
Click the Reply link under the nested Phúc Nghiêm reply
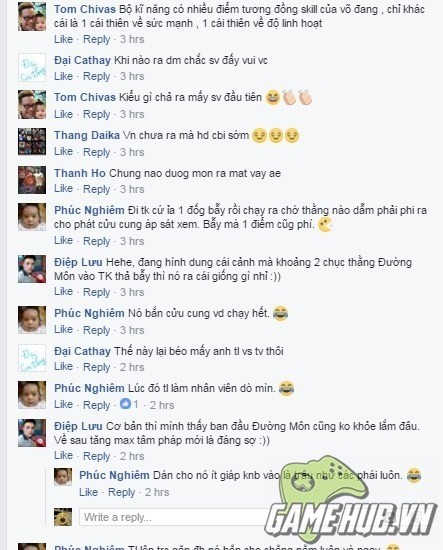pyautogui.click(x=121, y=492)
